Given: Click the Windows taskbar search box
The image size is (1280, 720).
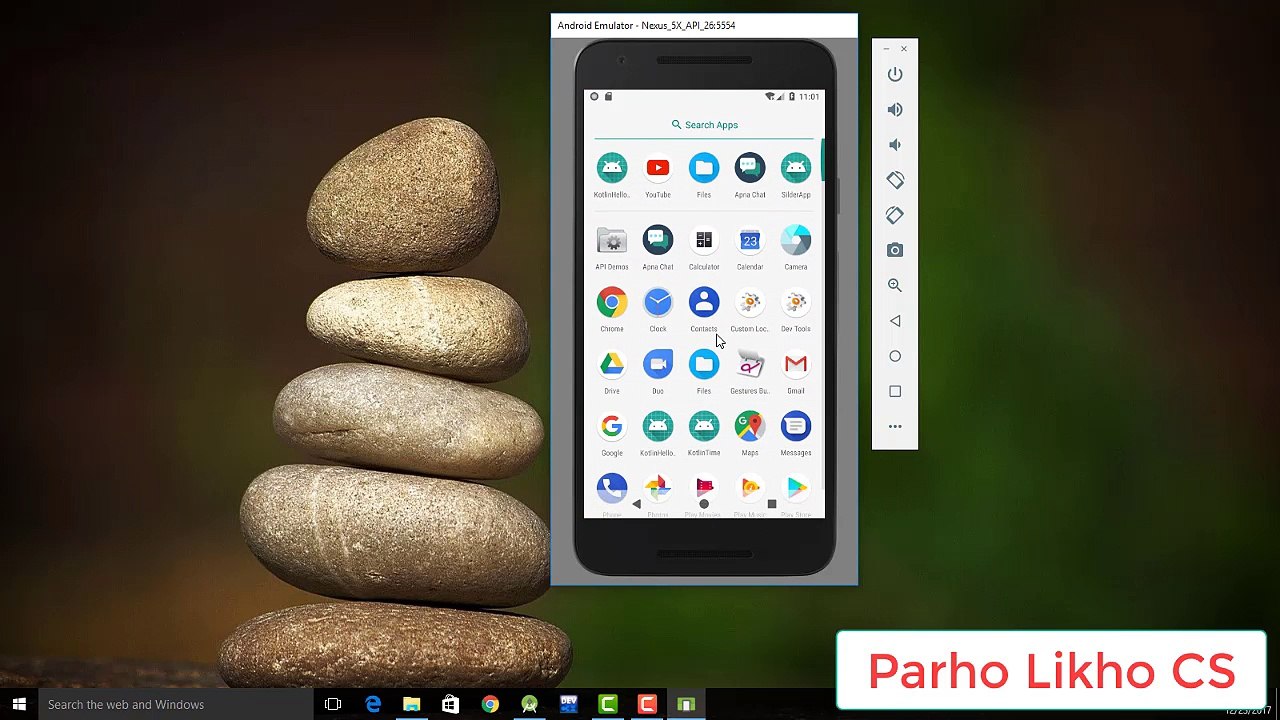Looking at the screenshot, I should coord(176,705).
